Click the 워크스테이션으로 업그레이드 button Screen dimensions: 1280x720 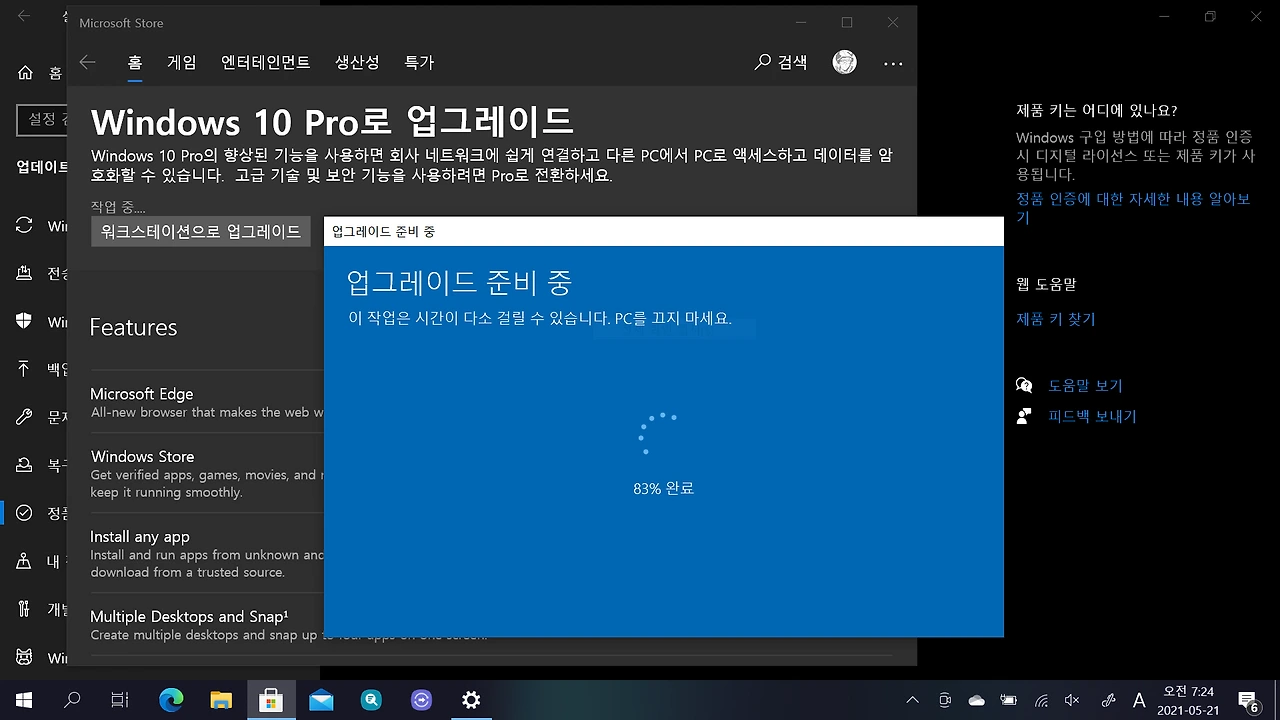coord(201,232)
